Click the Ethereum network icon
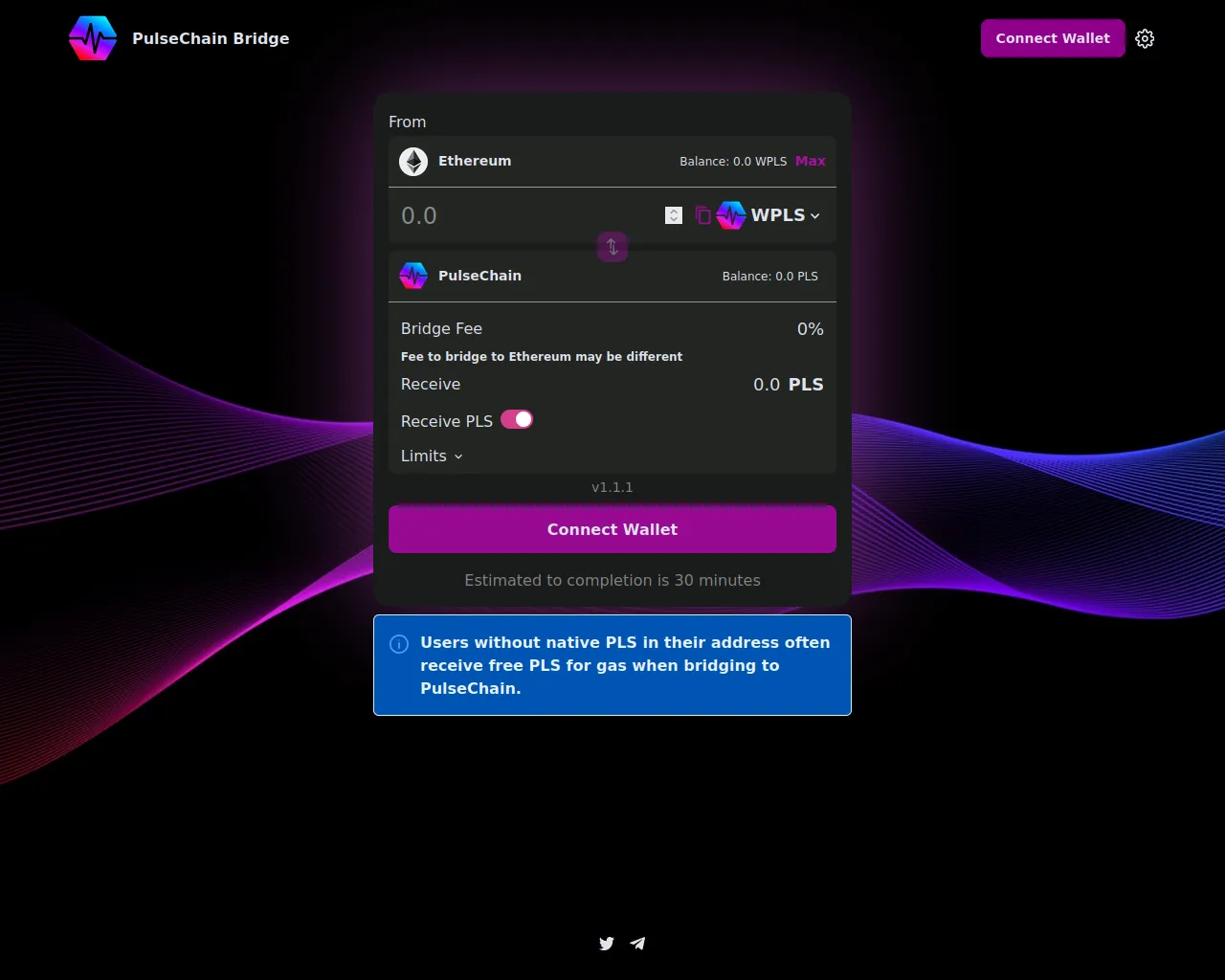 tap(413, 162)
